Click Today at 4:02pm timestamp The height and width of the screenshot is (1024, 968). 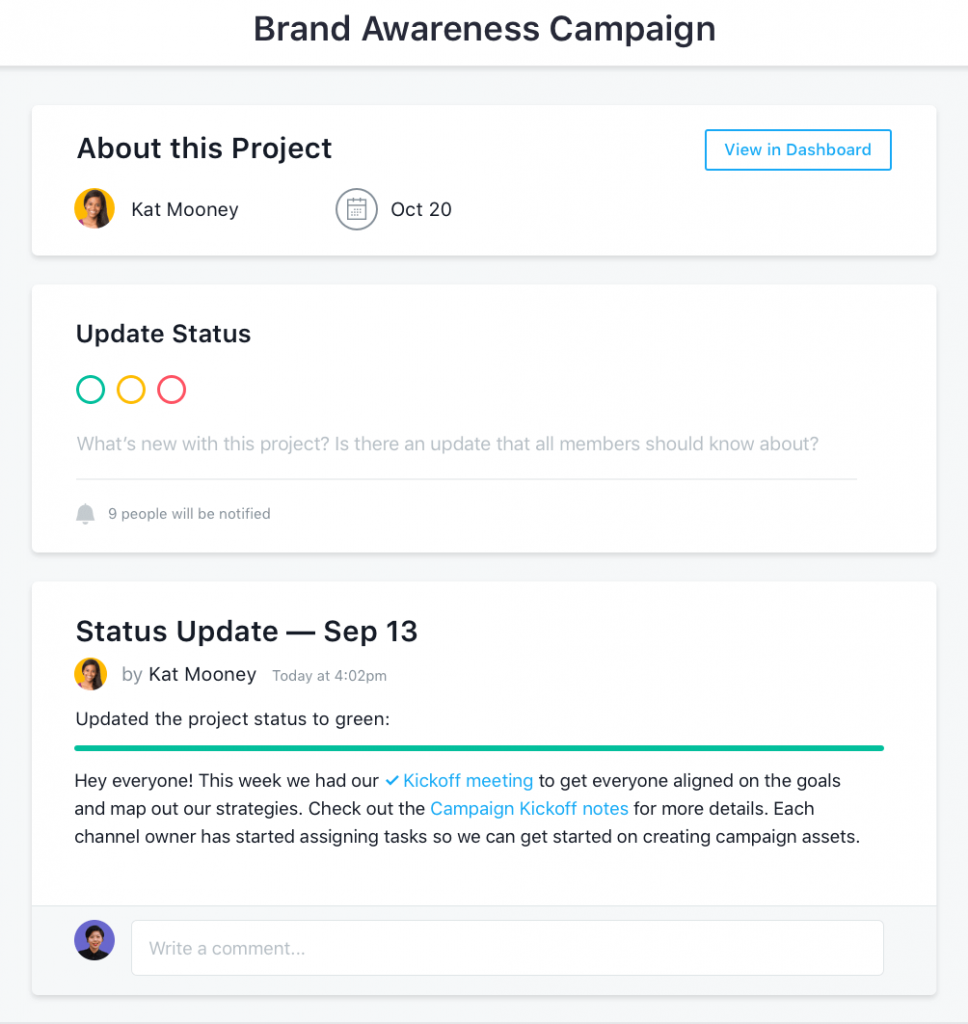[329, 675]
